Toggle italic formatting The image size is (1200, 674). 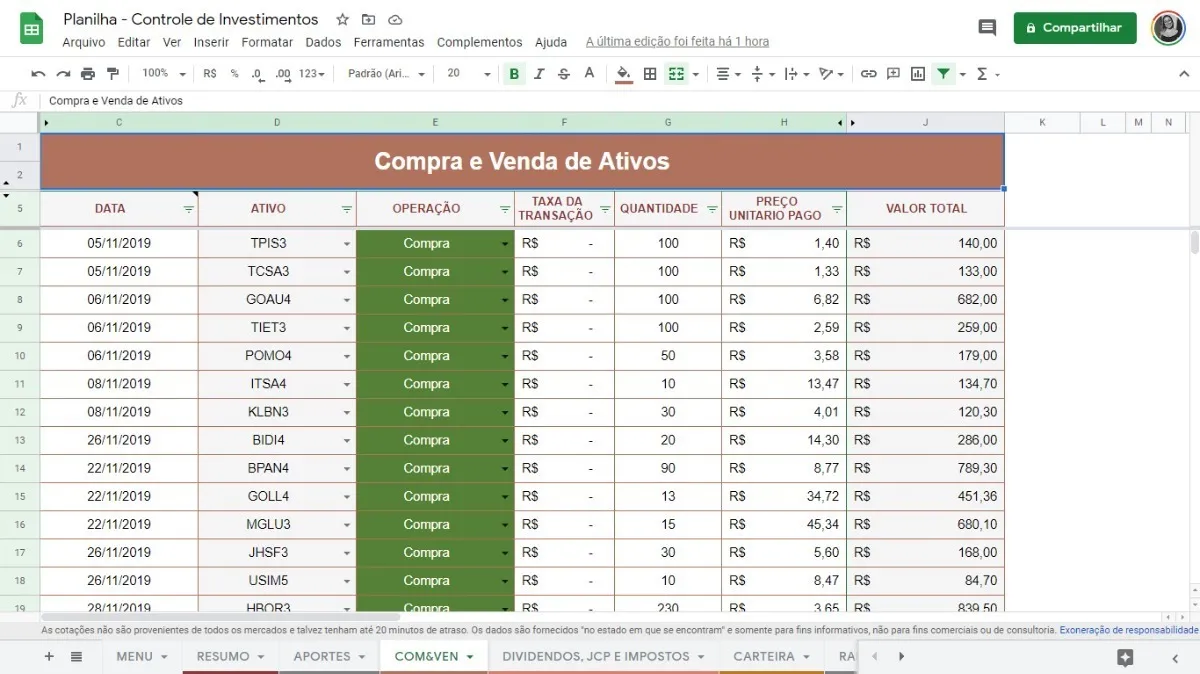click(x=539, y=74)
